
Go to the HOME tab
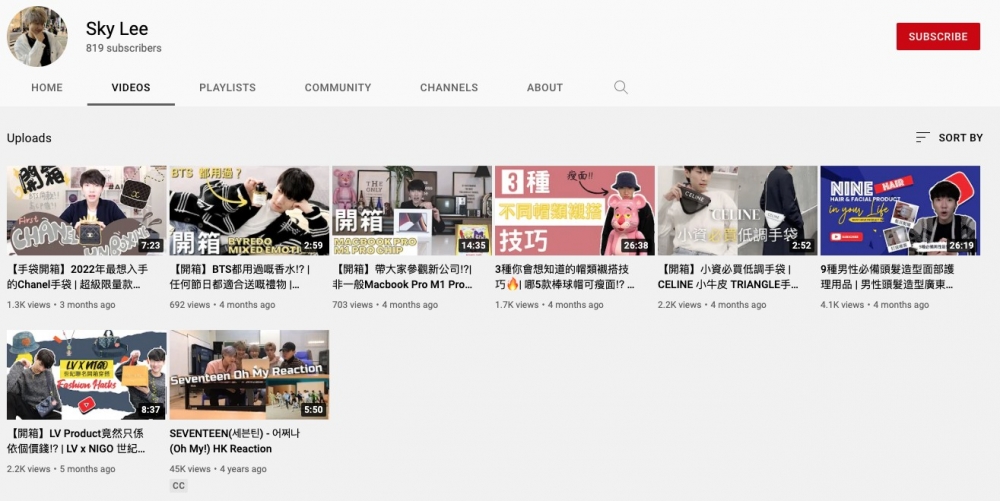click(x=47, y=87)
